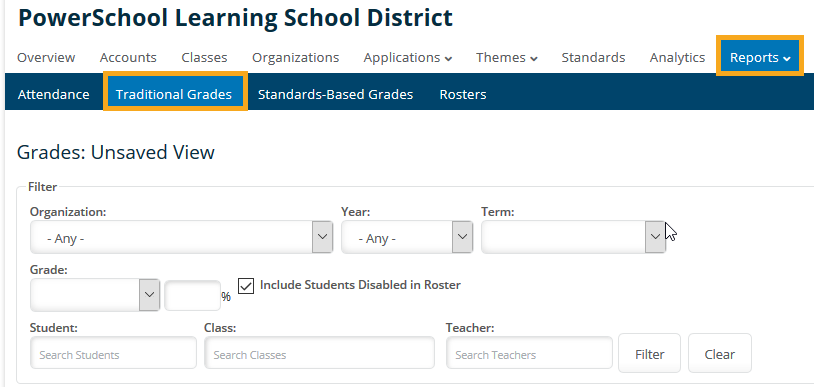
Task: Click the grade percentage input box
Action: click(x=192, y=295)
